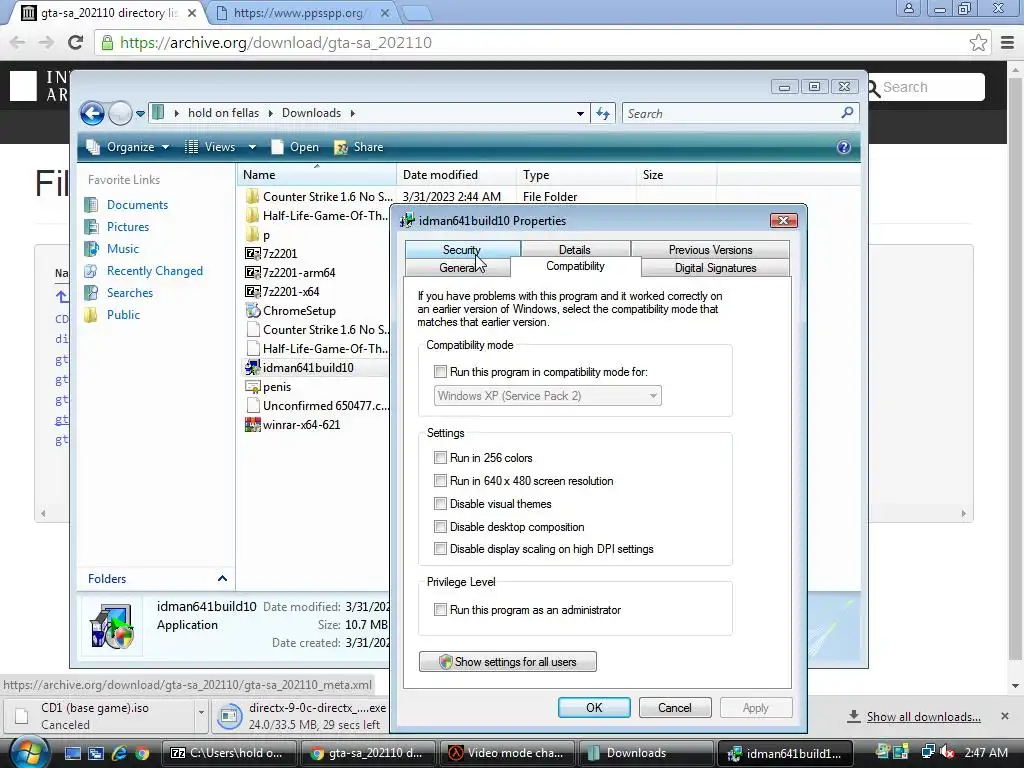The height and width of the screenshot is (768, 1024).
Task: Open Documents favorite link
Action: pos(137,205)
